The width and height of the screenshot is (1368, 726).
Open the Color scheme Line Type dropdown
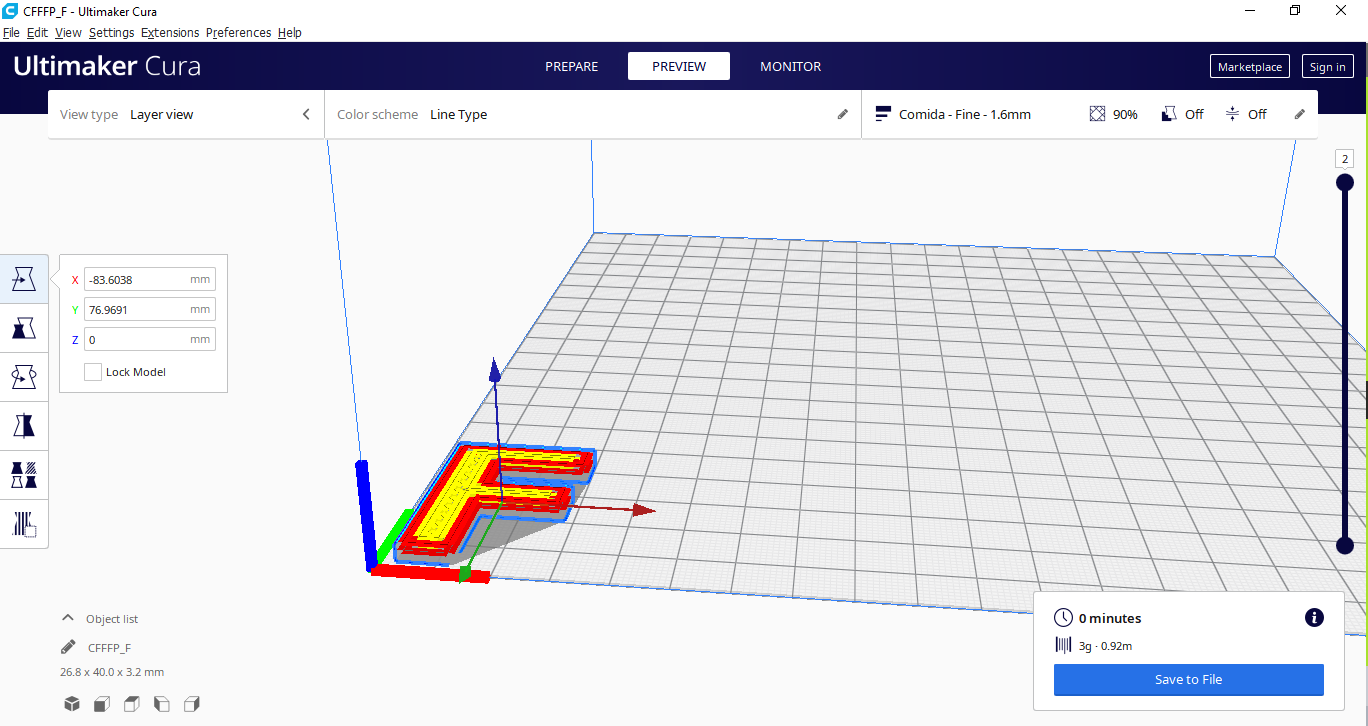[593, 115]
